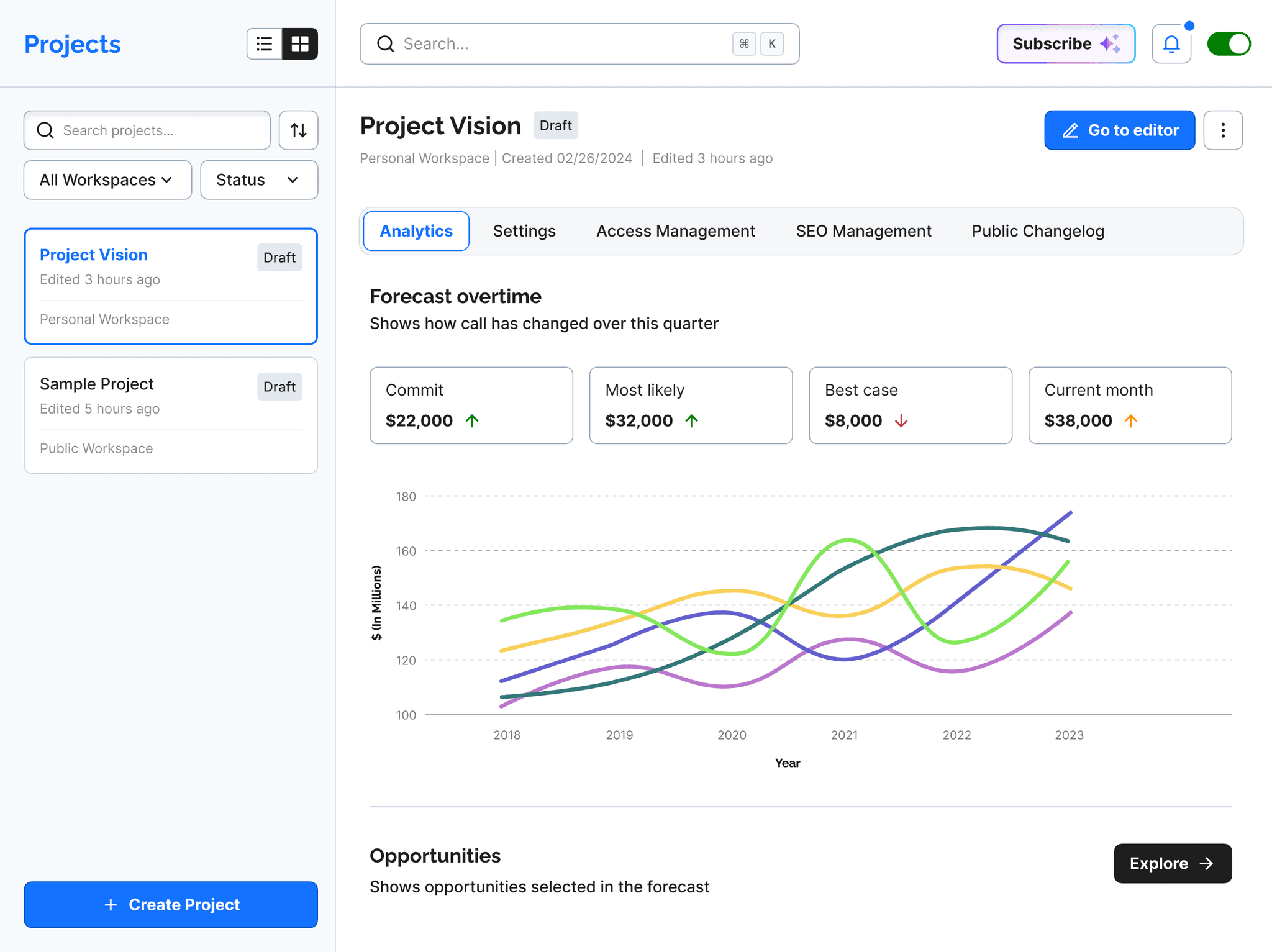Click the Best case downward red arrow

pos(901,421)
